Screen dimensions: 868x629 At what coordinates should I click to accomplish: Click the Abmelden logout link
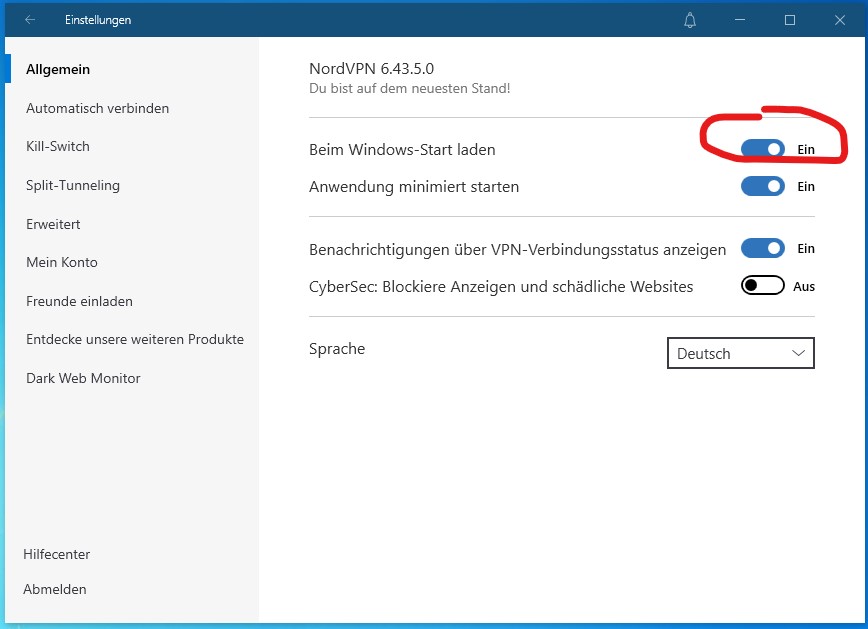[x=55, y=589]
